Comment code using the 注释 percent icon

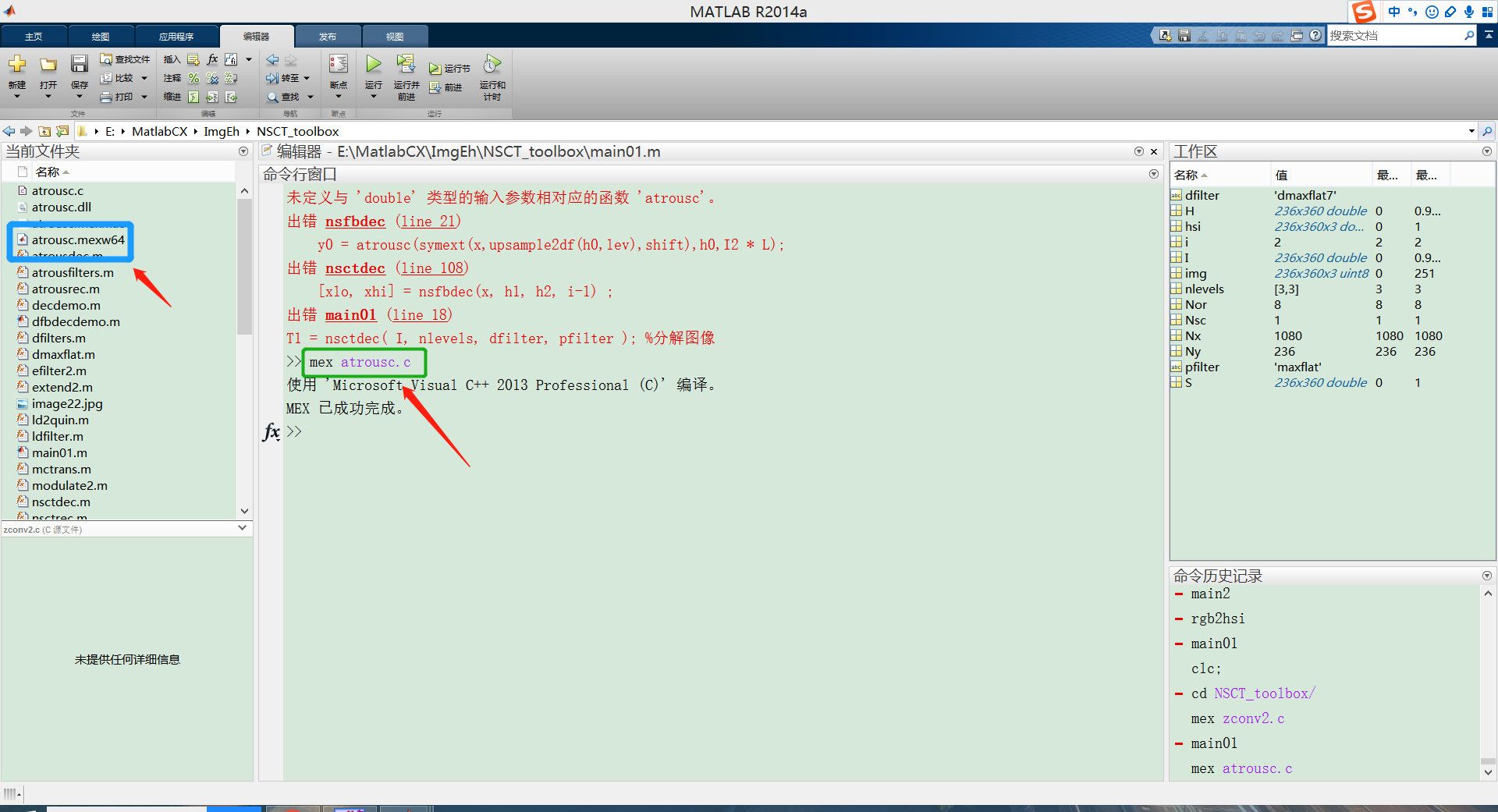[x=193, y=77]
